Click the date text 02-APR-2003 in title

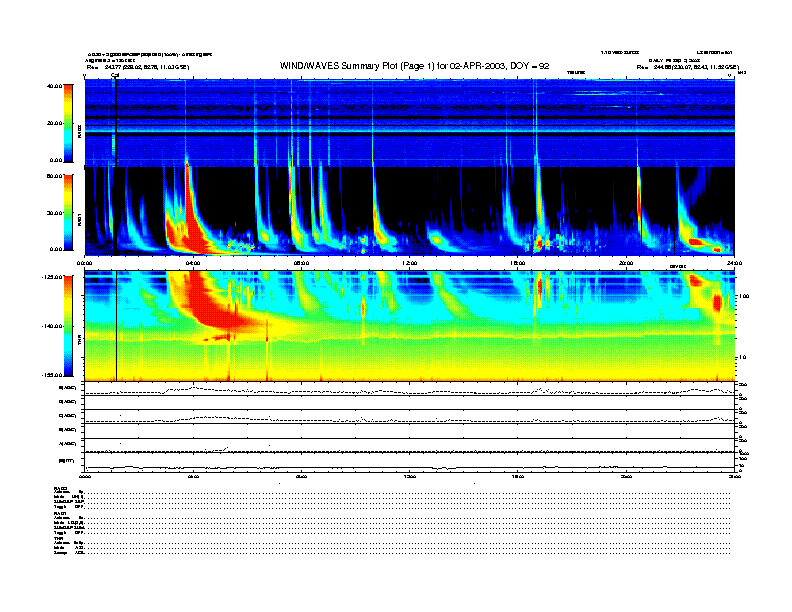tap(475, 66)
